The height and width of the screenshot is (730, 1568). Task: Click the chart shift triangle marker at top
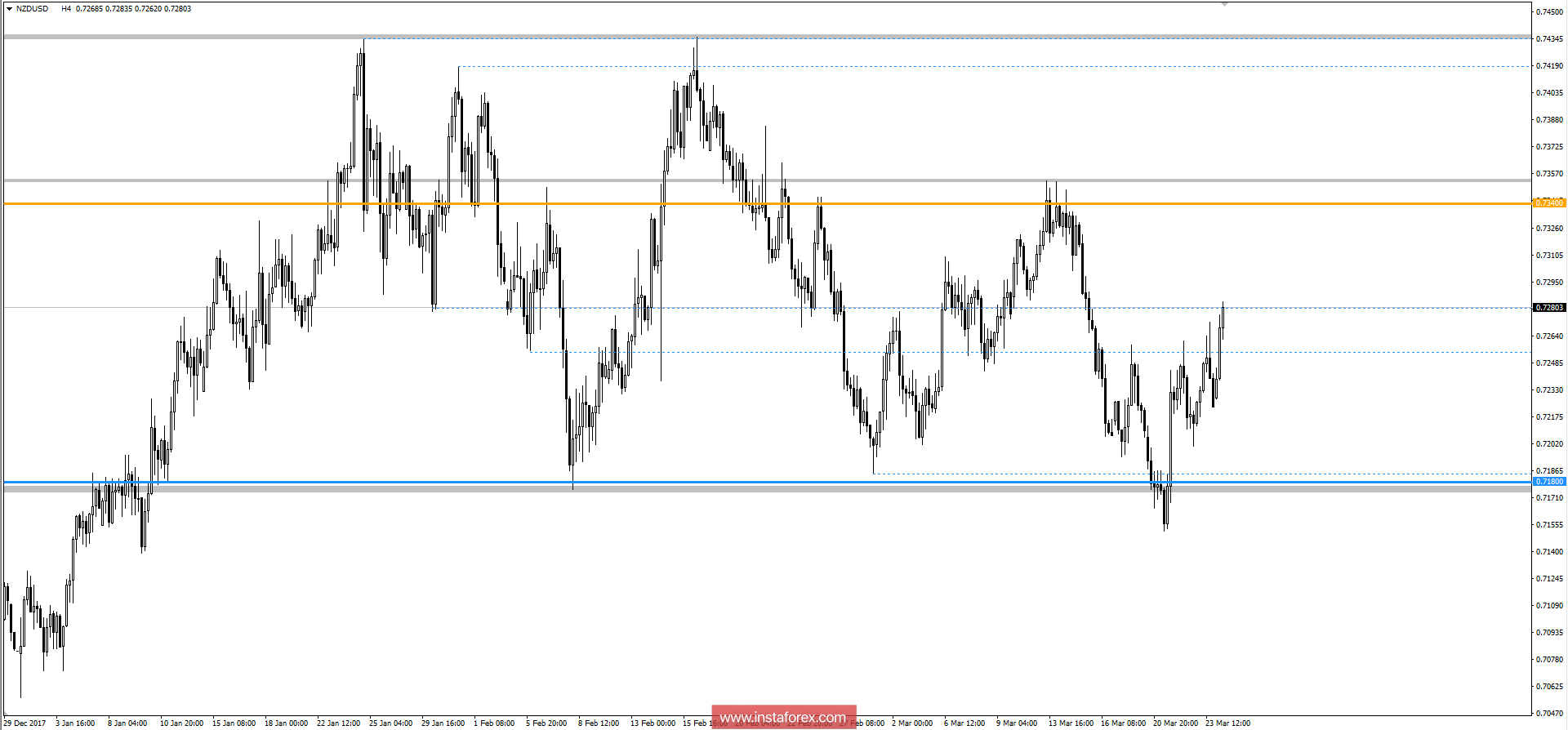1224,5
